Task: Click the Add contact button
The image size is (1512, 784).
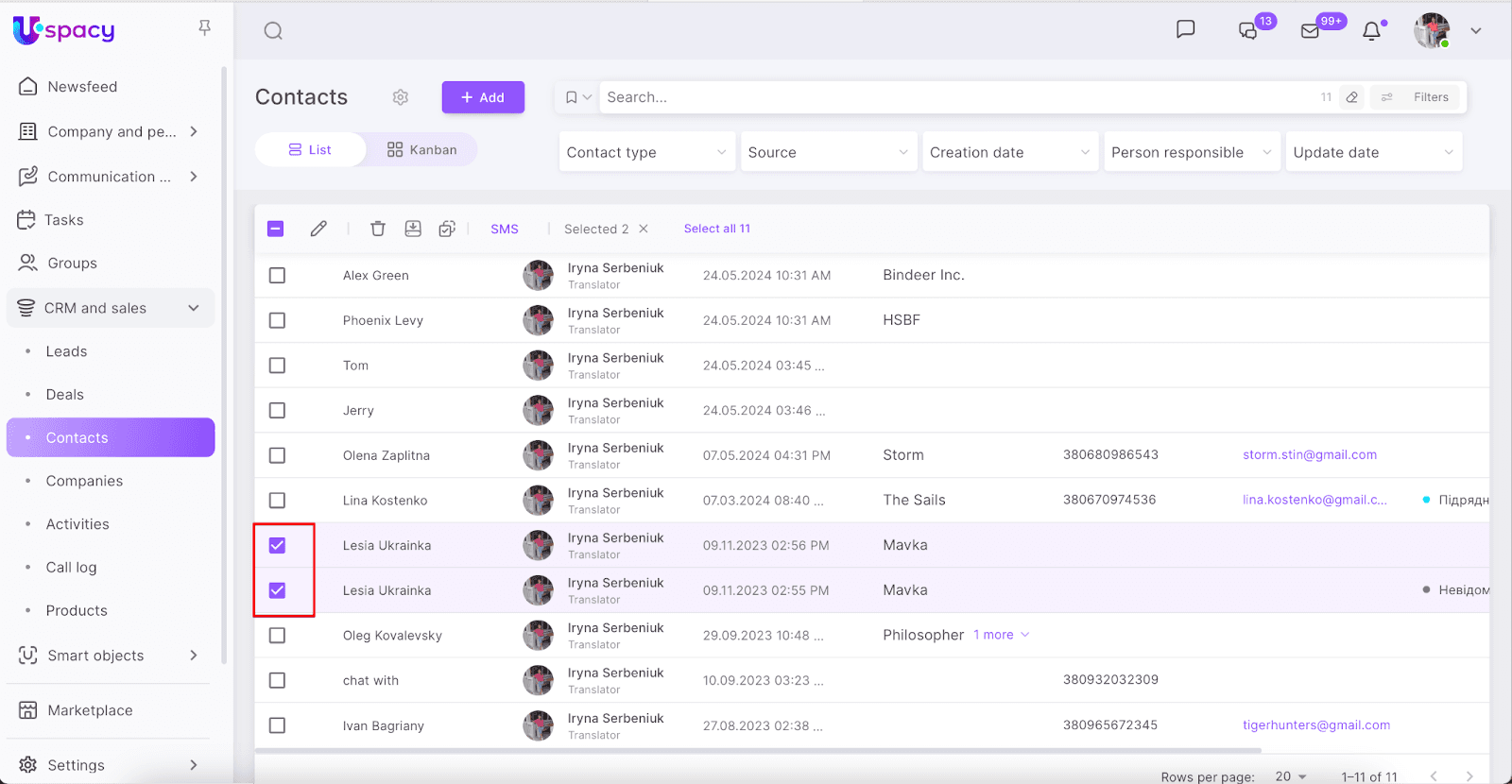Action: pos(483,97)
